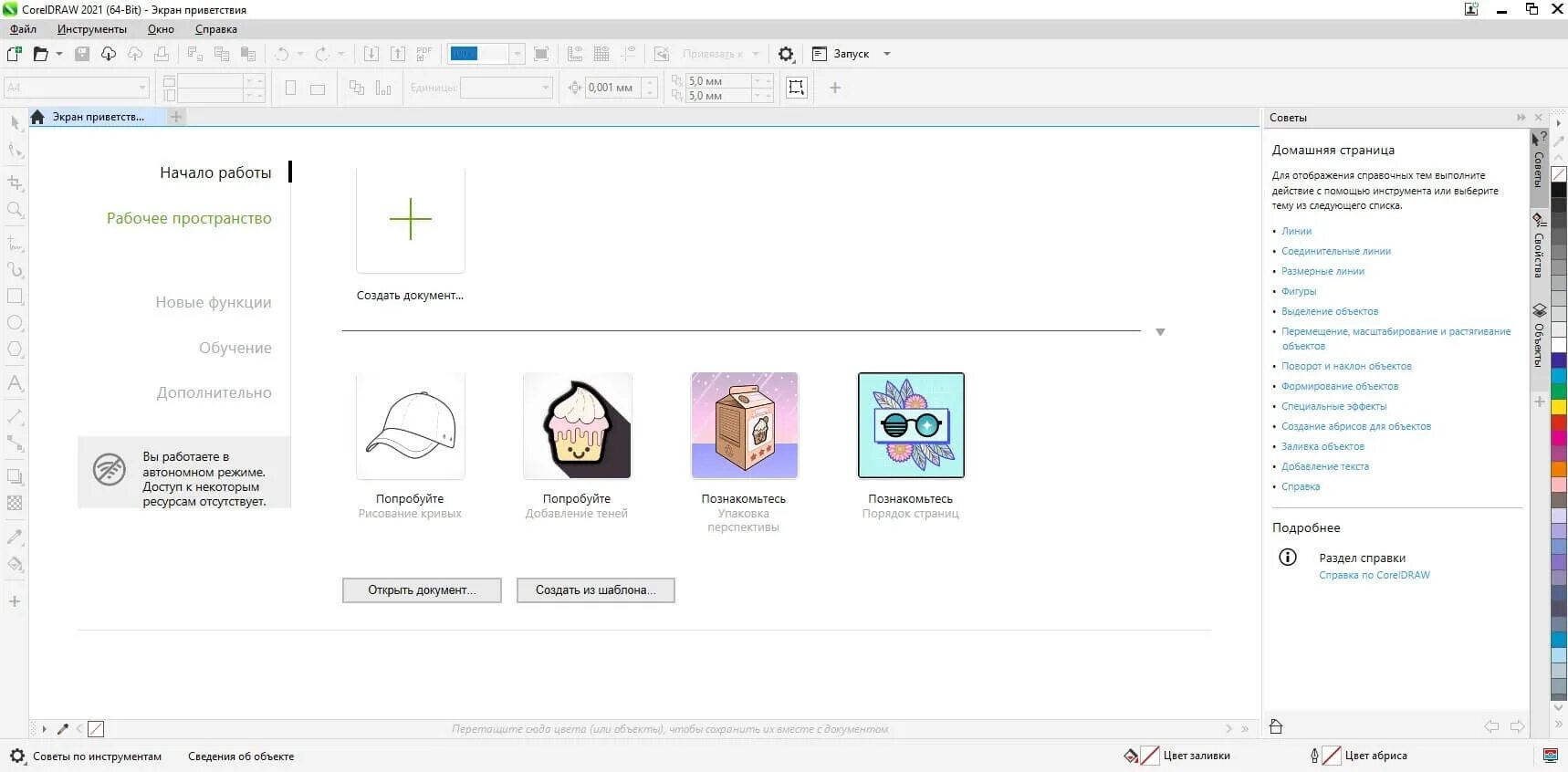The height and width of the screenshot is (772, 1568).
Task: Open Новые функции section
Action: coord(214,302)
